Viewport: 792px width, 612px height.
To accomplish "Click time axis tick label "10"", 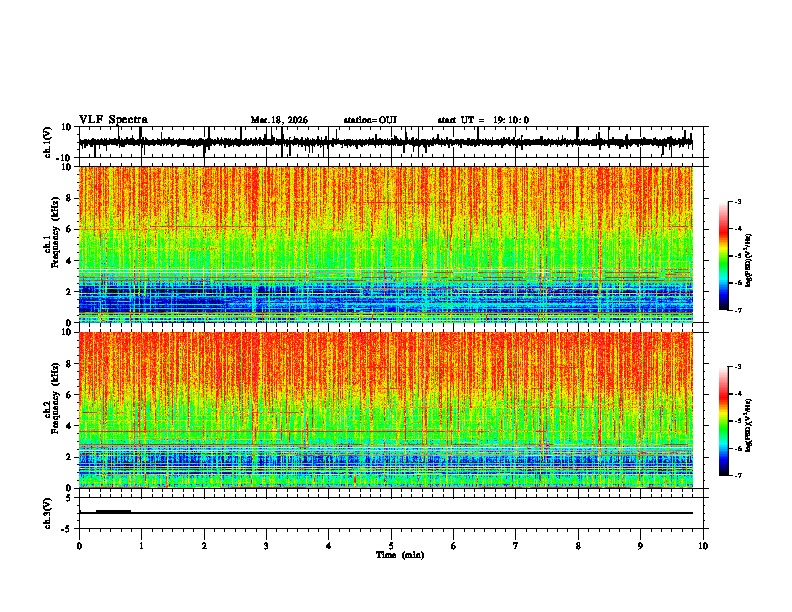I will point(703,546).
